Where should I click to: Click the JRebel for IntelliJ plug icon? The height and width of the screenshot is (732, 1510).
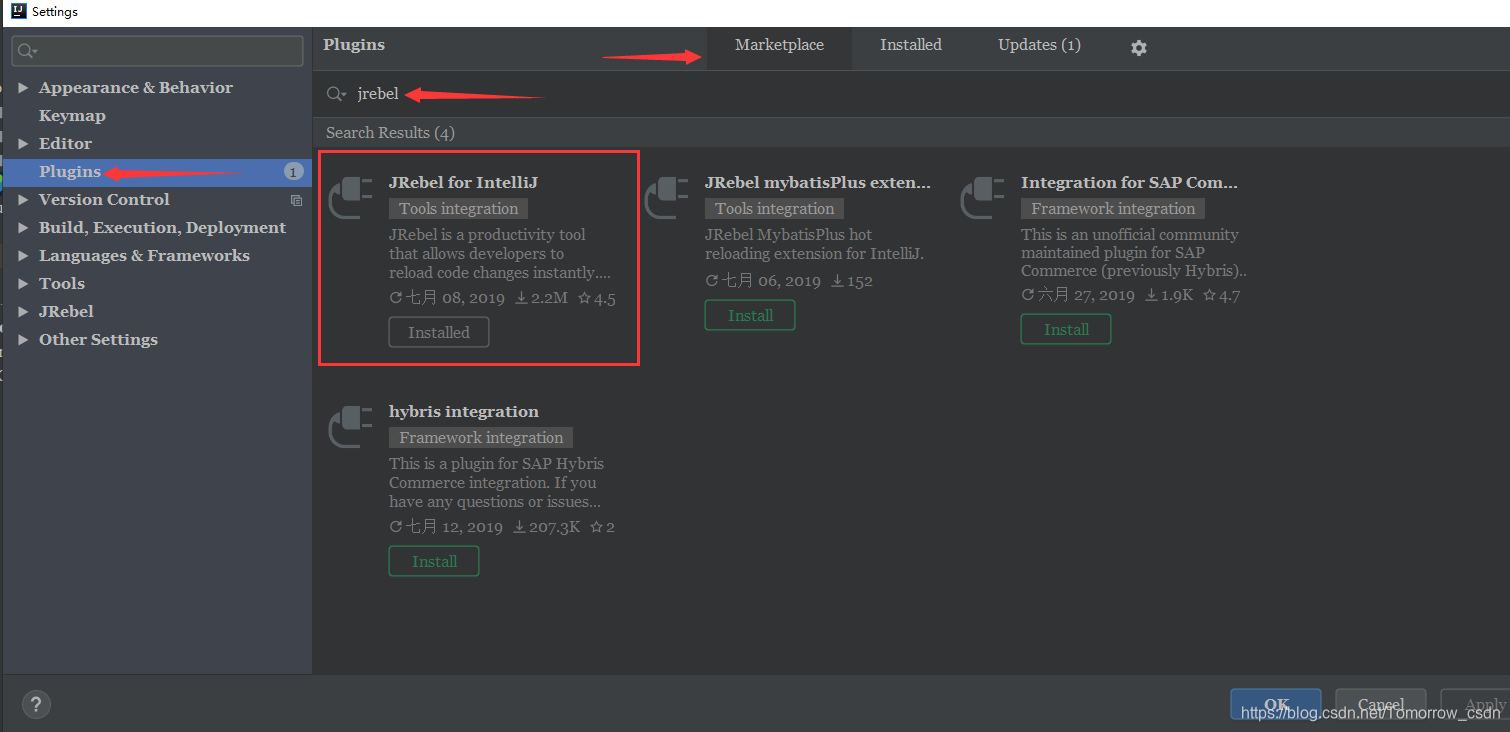pyautogui.click(x=350, y=198)
